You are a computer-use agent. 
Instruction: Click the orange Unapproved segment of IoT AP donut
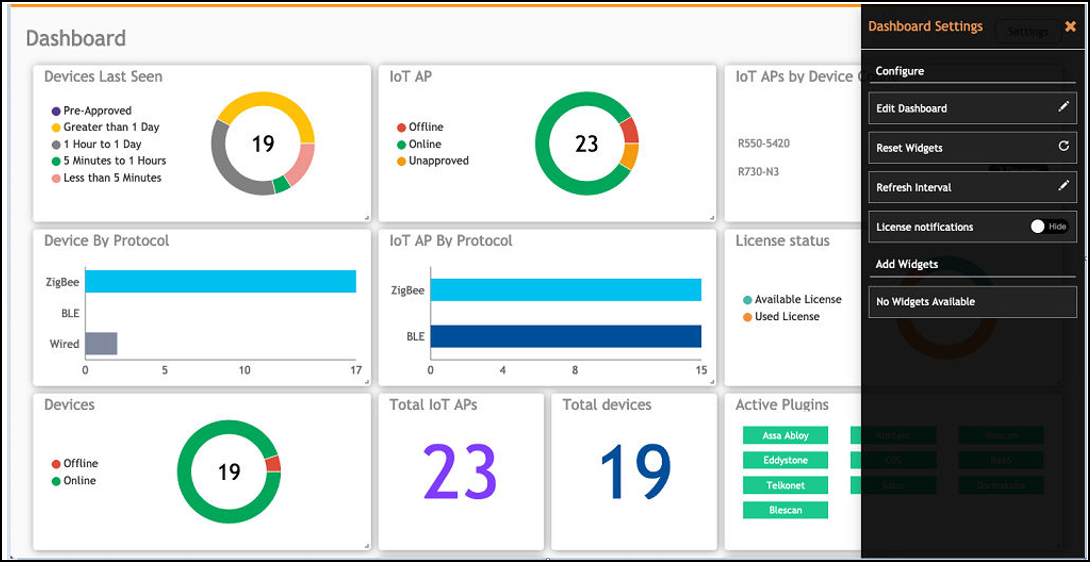tap(628, 156)
